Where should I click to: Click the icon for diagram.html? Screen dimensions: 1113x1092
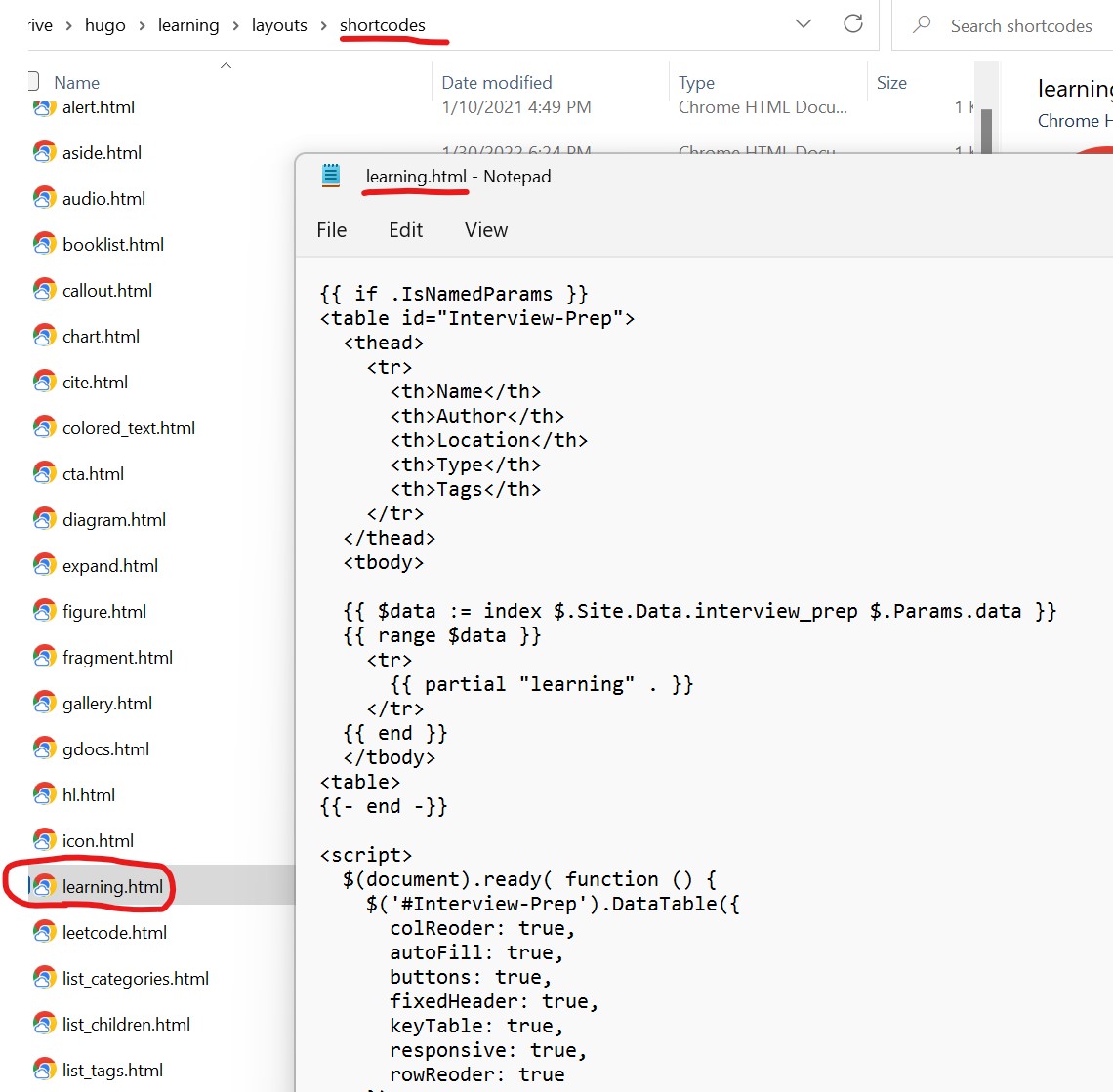(x=44, y=519)
